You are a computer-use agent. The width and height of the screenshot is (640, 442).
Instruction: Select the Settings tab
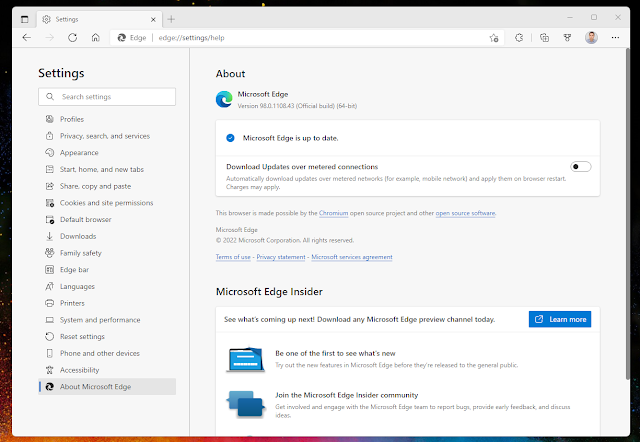pos(100,19)
